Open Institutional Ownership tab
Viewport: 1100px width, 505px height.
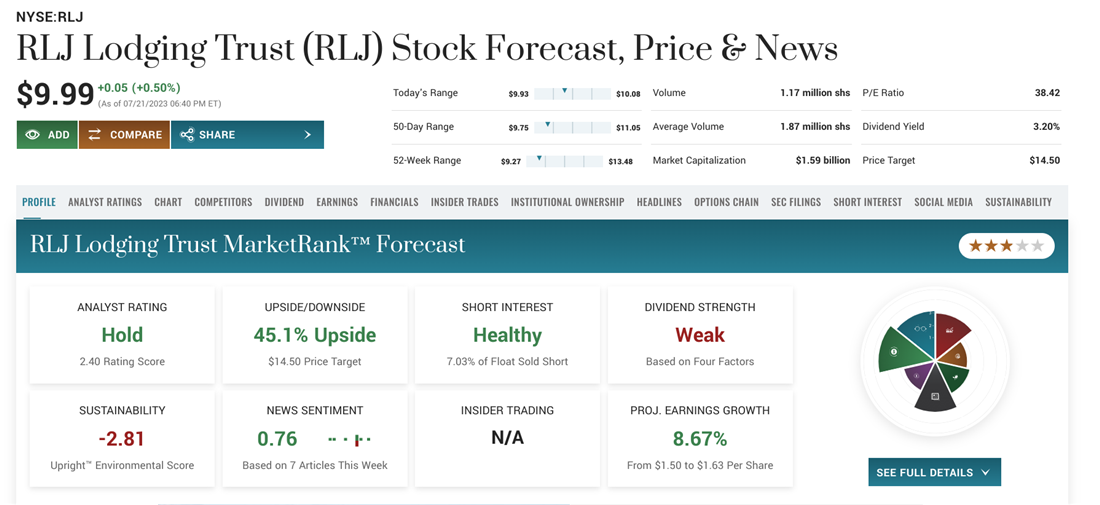(x=568, y=202)
